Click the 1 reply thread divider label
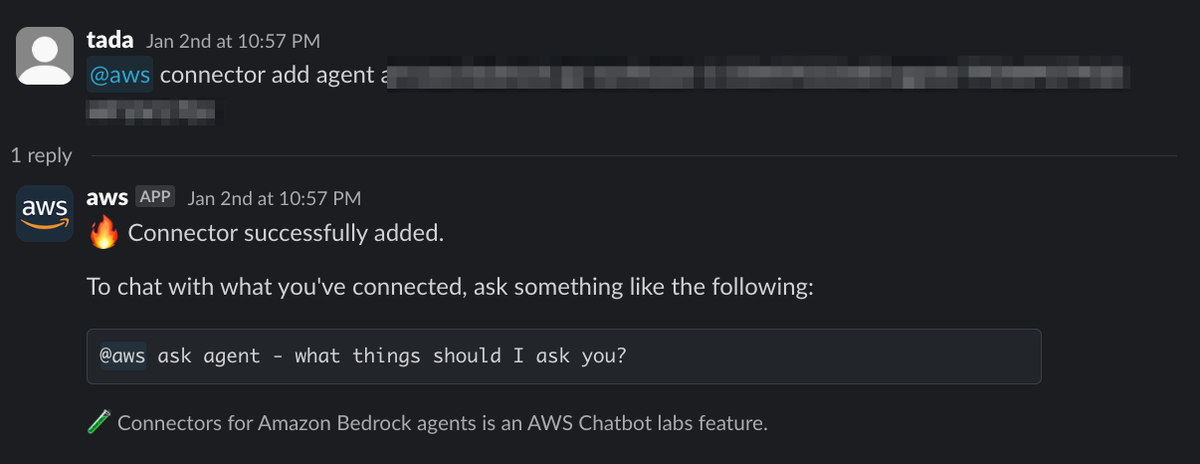Viewport: 1200px width, 464px height. click(x=41, y=155)
